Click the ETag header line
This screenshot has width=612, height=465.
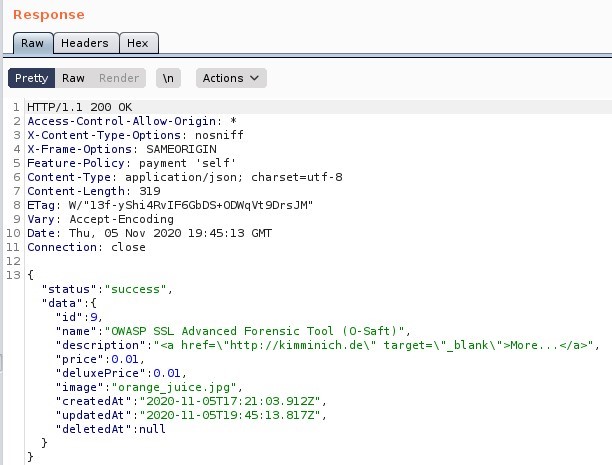click(170, 205)
